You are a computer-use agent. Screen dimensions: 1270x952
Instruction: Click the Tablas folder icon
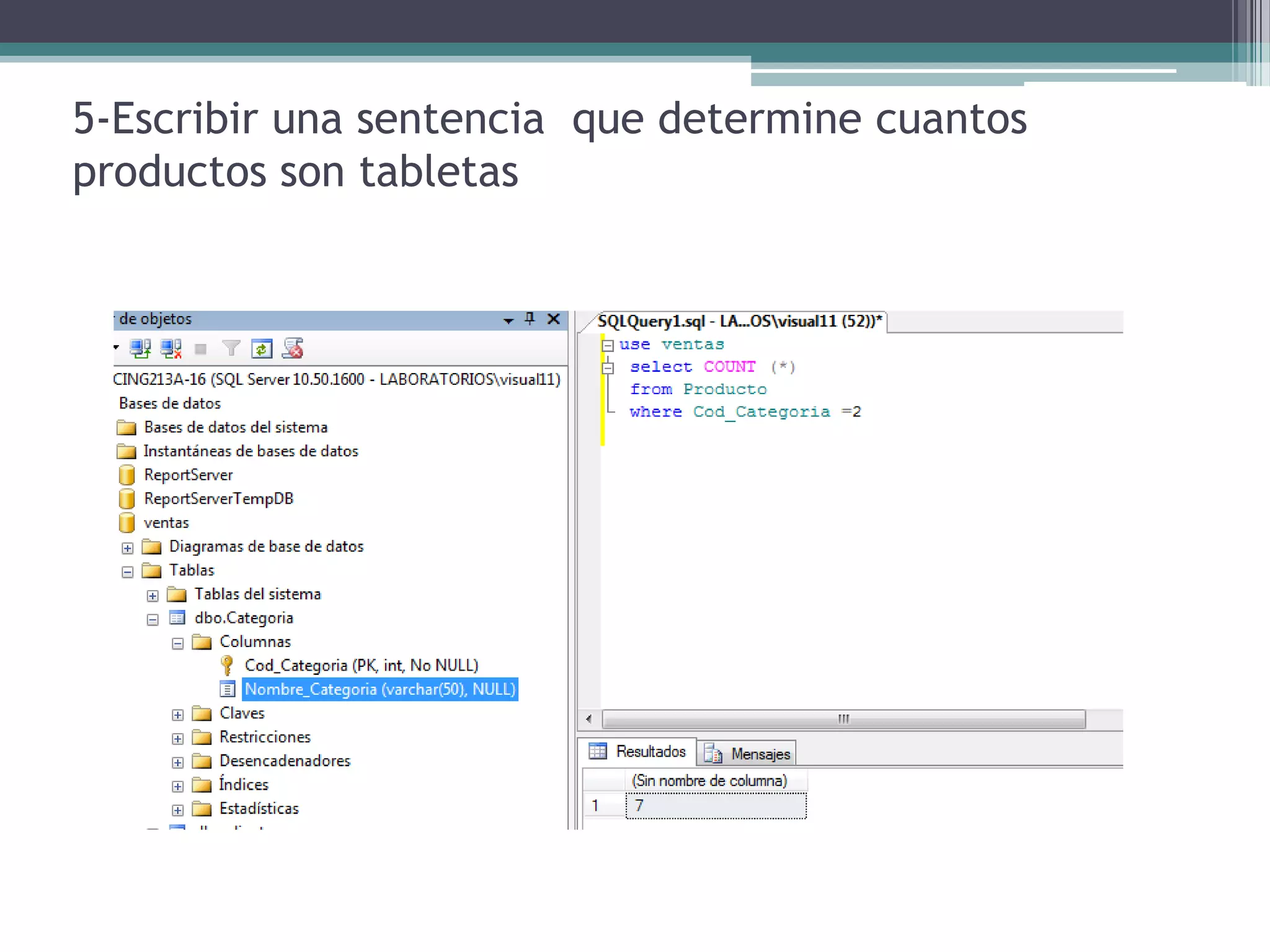(x=152, y=570)
